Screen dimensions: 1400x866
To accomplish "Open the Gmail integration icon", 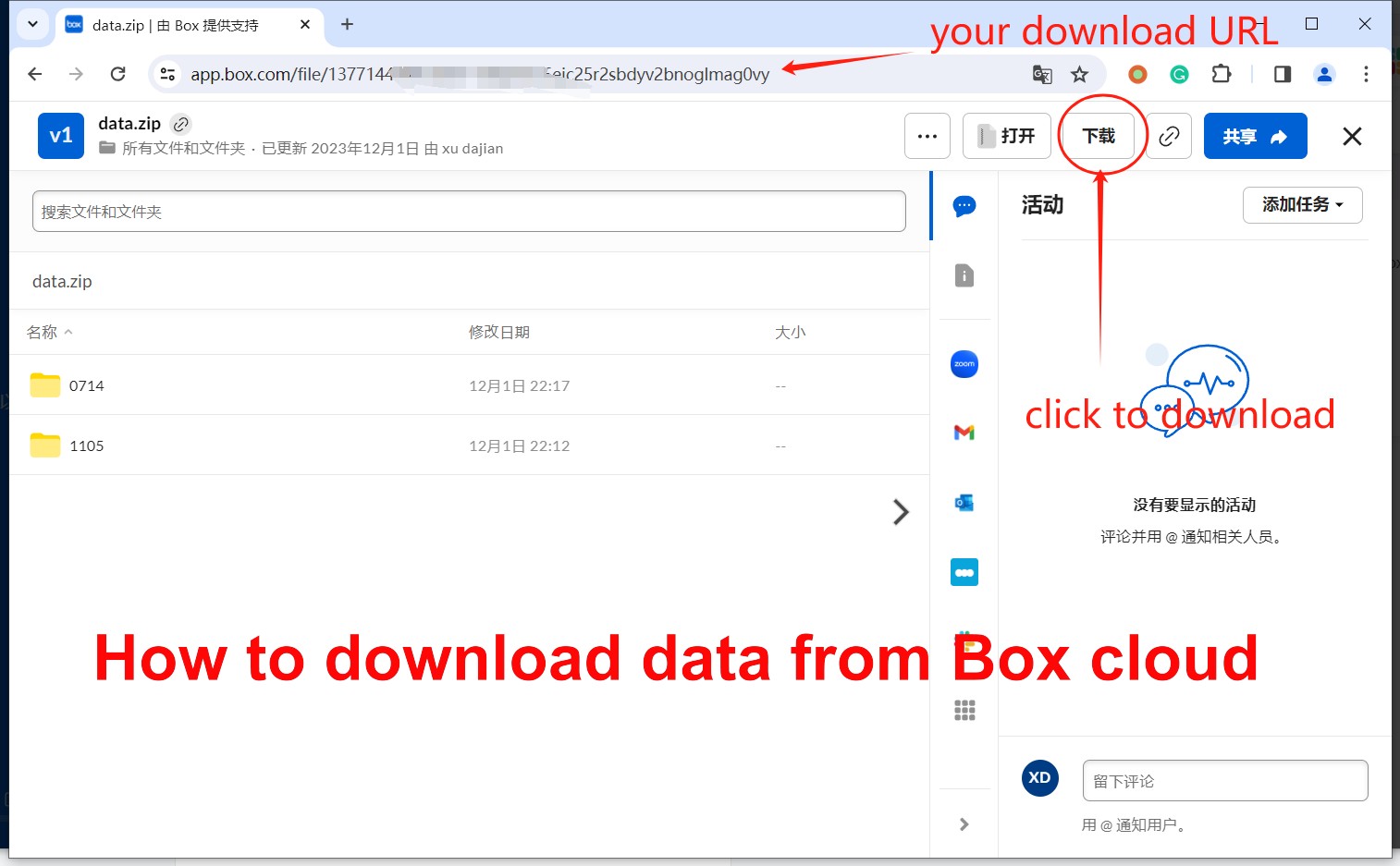I will pos(964,433).
